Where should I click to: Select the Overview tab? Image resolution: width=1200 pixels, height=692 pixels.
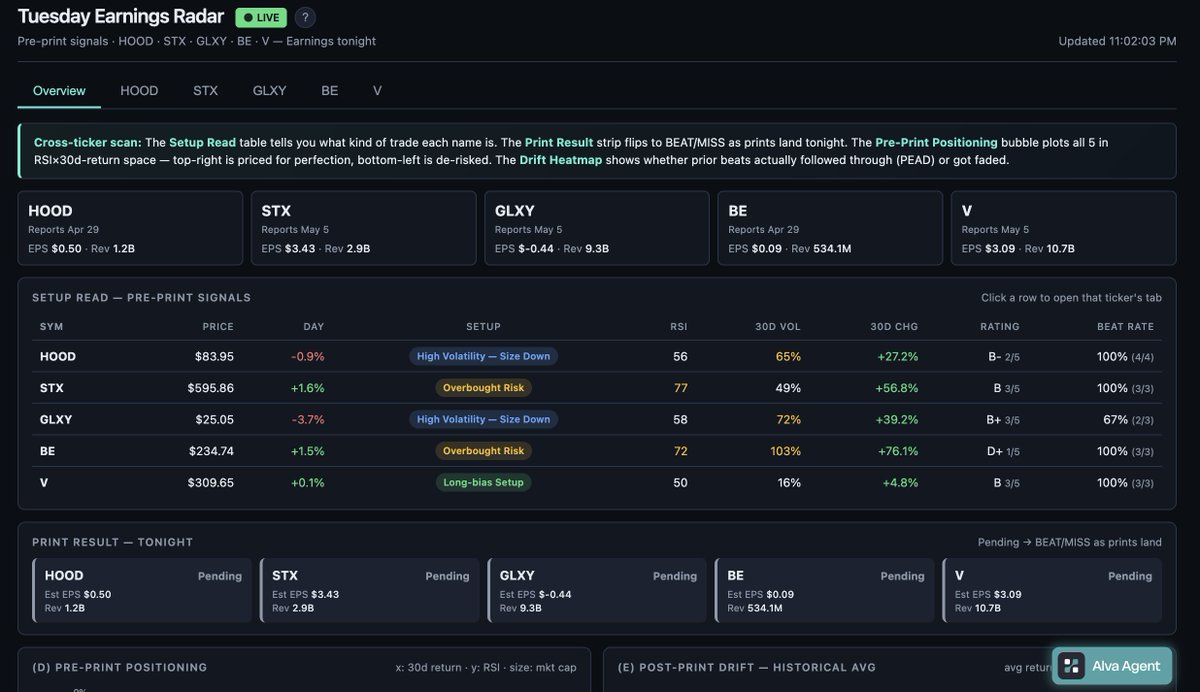tap(59, 90)
